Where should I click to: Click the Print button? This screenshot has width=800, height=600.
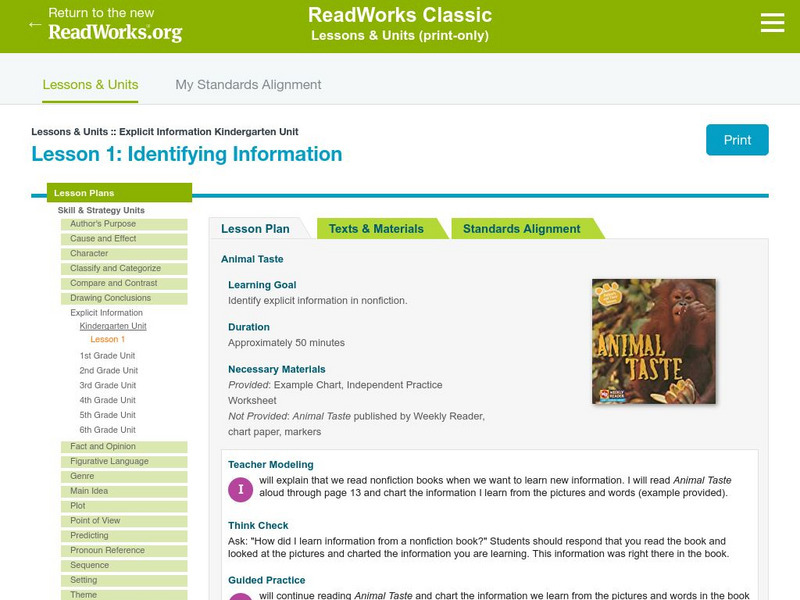click(x=737, y=140)
